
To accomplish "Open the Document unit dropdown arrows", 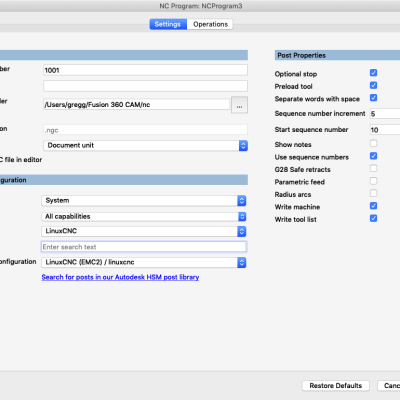I will click(x=243, y=146).
